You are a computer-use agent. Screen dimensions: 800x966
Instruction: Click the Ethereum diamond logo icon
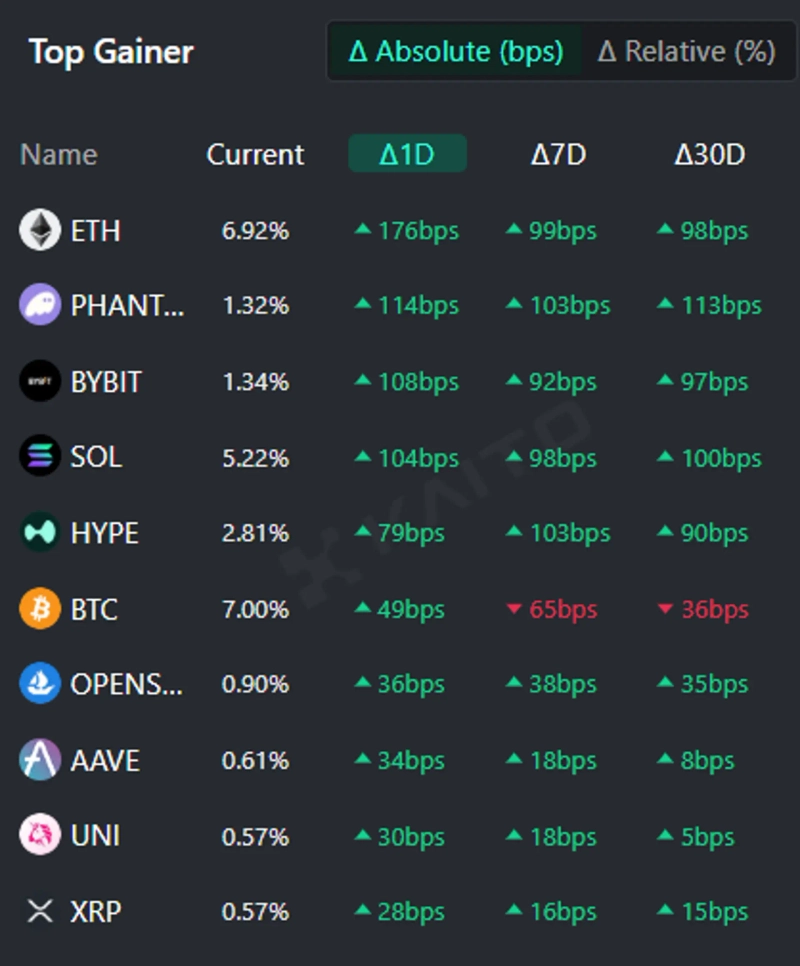point(40,230)
